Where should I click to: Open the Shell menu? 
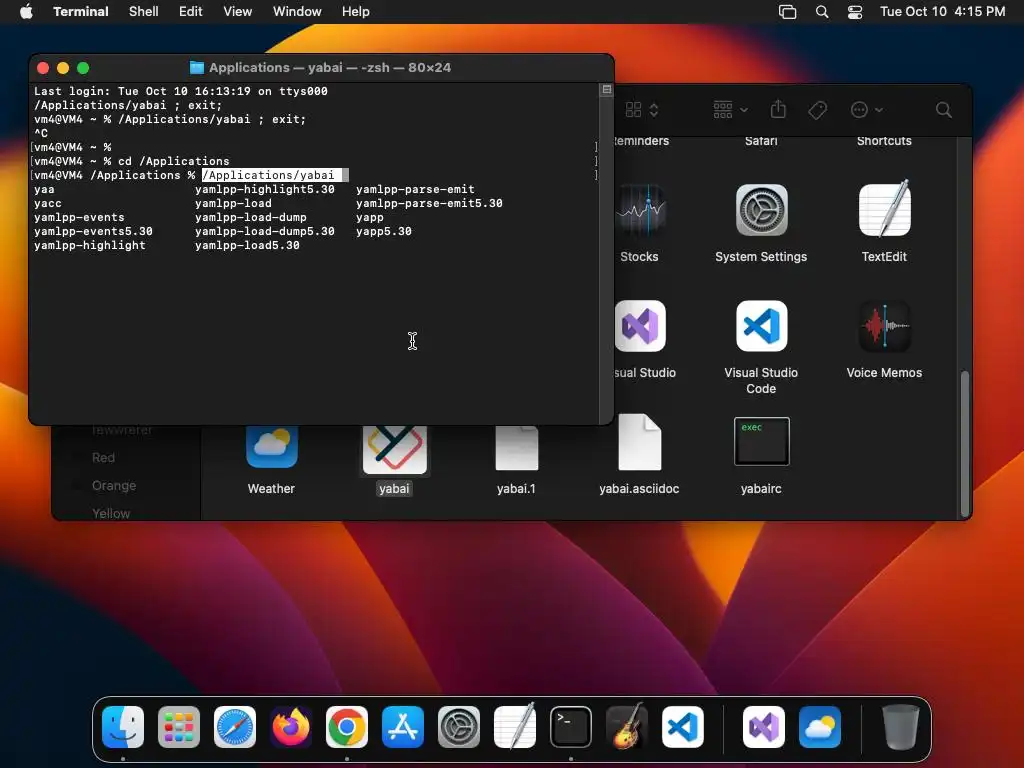point(144,11)
